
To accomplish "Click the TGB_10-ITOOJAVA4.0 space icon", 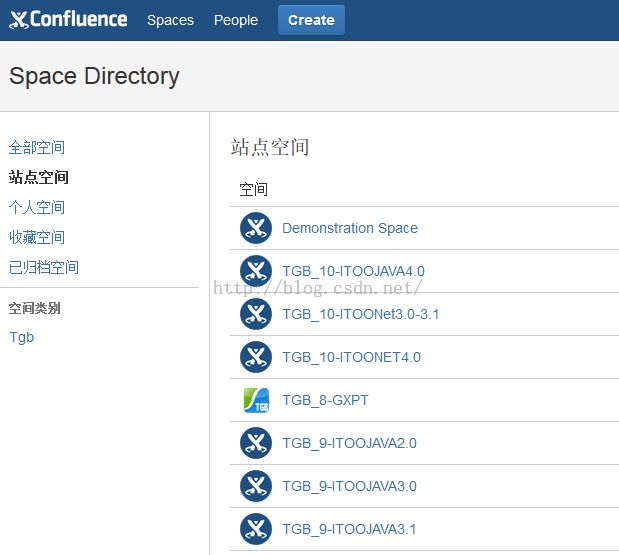I will point(256,271).
